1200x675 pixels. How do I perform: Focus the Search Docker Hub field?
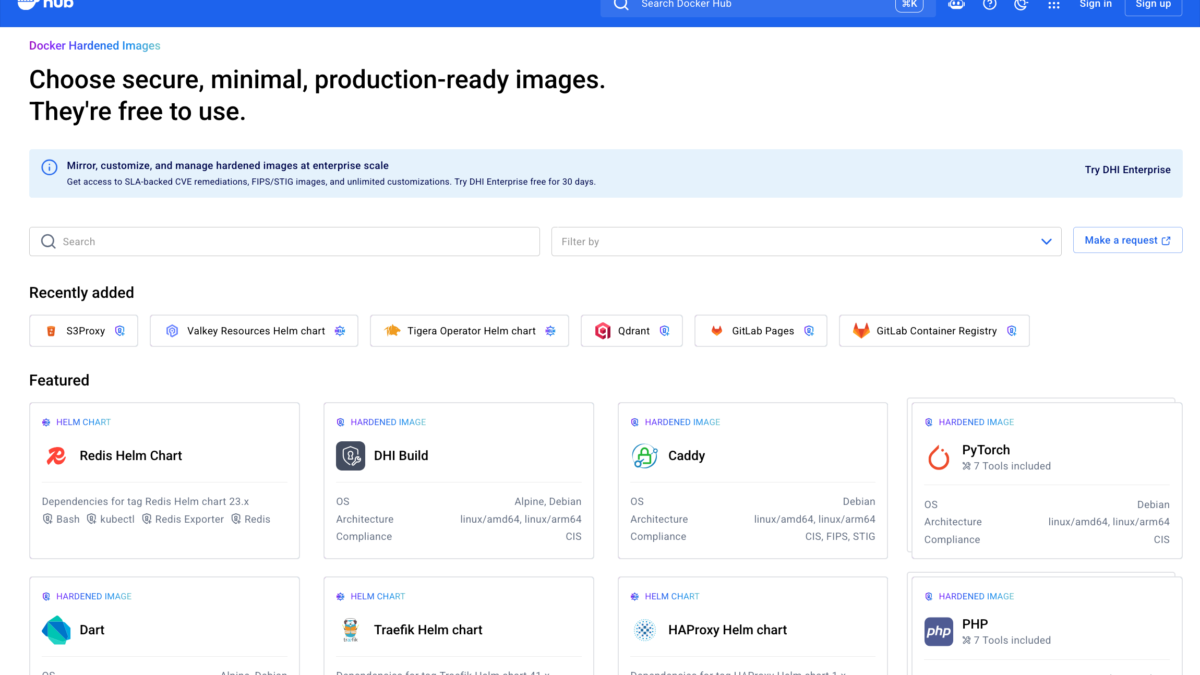coord(768,5)
